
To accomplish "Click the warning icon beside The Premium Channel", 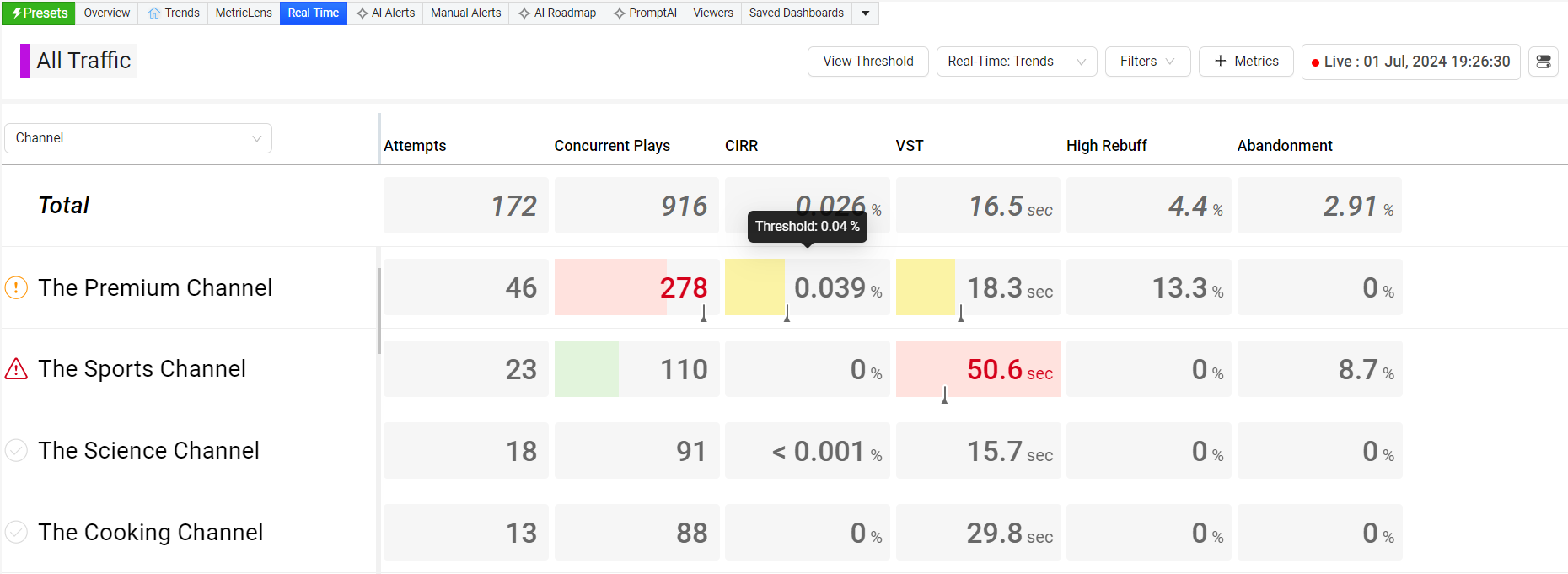I will click(x=16, y=287).
